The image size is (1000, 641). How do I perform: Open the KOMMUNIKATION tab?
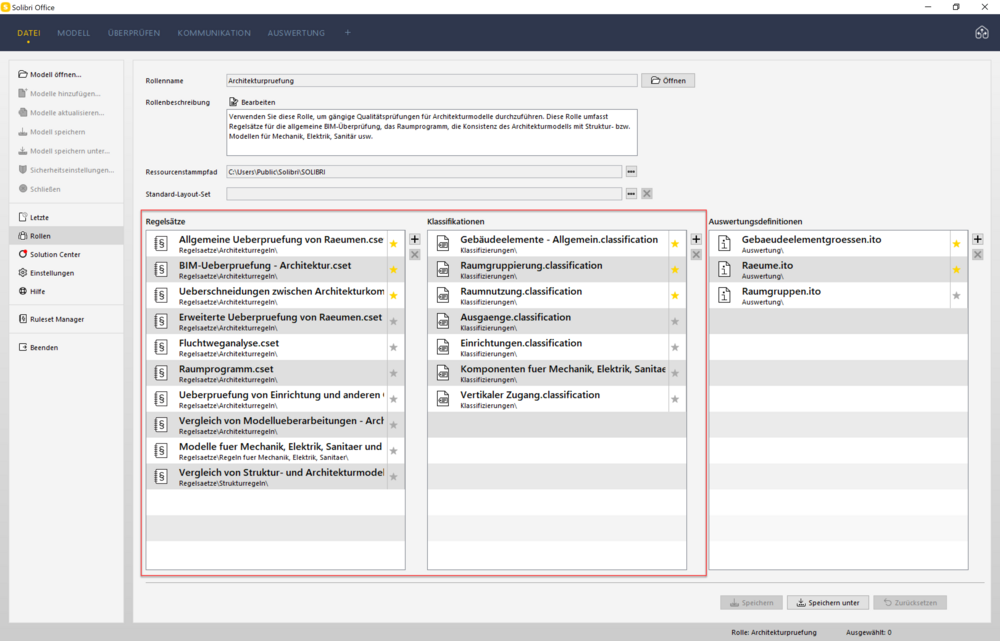tap(214, 33)
